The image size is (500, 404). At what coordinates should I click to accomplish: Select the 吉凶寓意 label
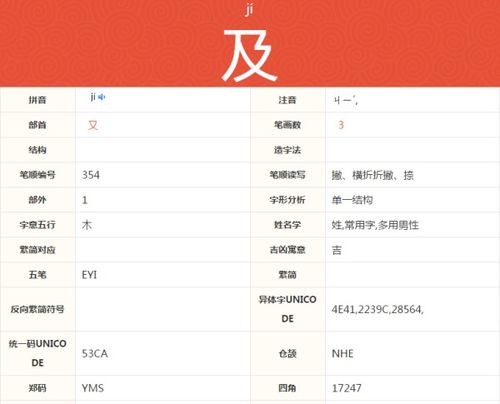287,250
